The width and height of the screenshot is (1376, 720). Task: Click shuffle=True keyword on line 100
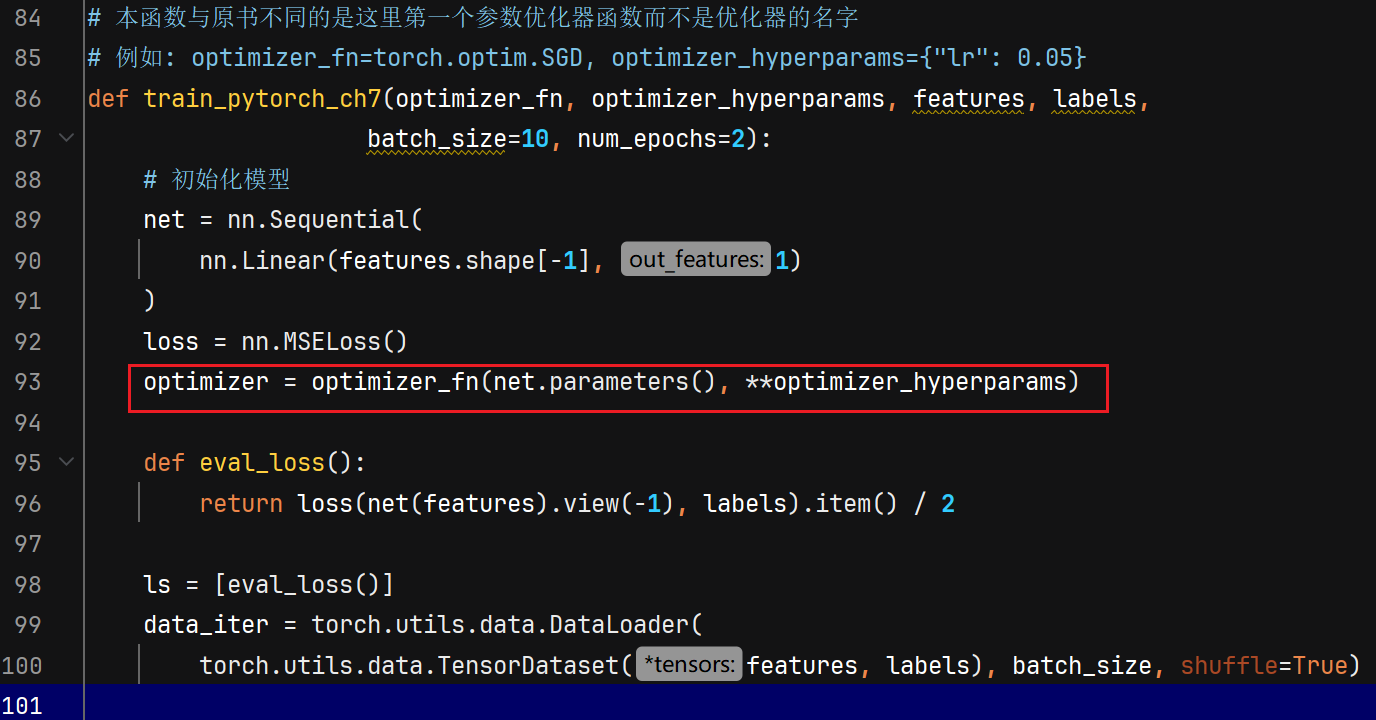(1264, 665)
